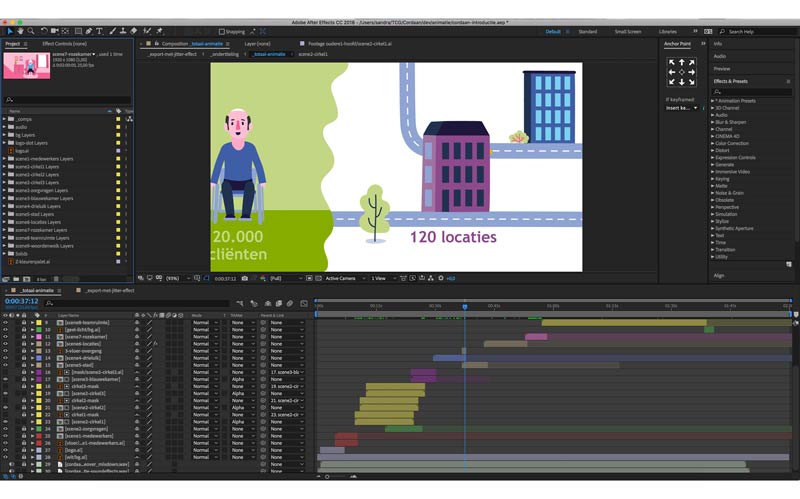800x499 pixels.
Task: Click the bottom-right anchor point arrow
Action: click(692, 82)
